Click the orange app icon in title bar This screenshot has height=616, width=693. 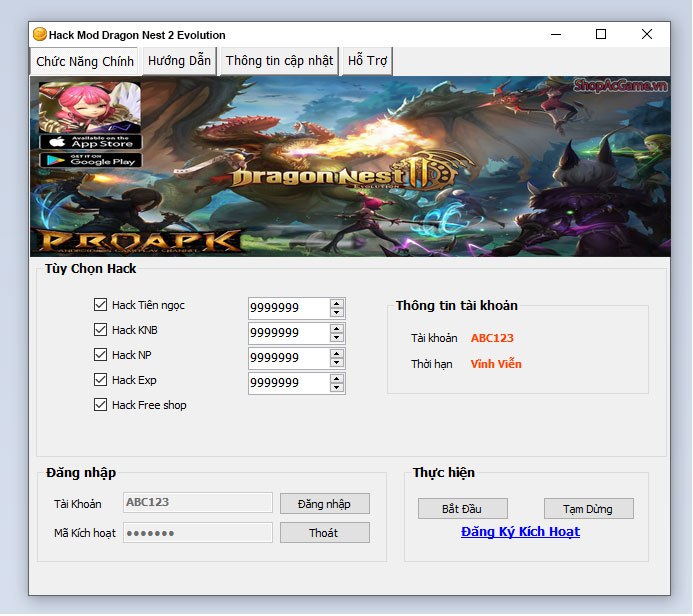tap(40, 34)
